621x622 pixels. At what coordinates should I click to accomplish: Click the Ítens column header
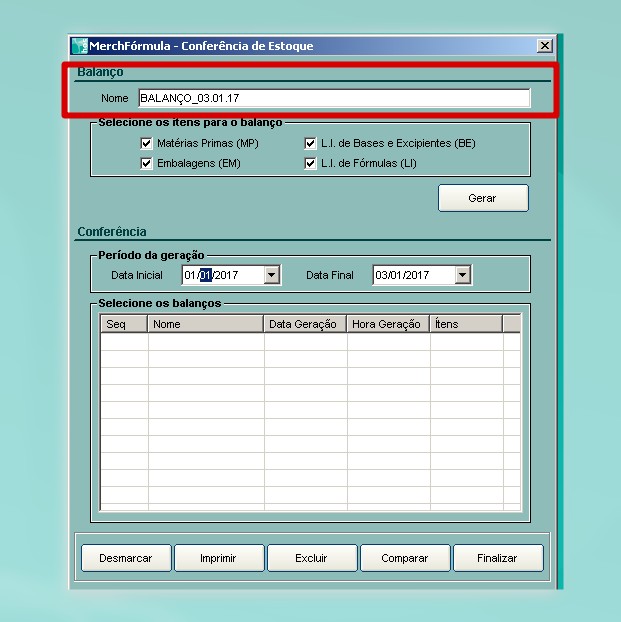coord(465,324)
